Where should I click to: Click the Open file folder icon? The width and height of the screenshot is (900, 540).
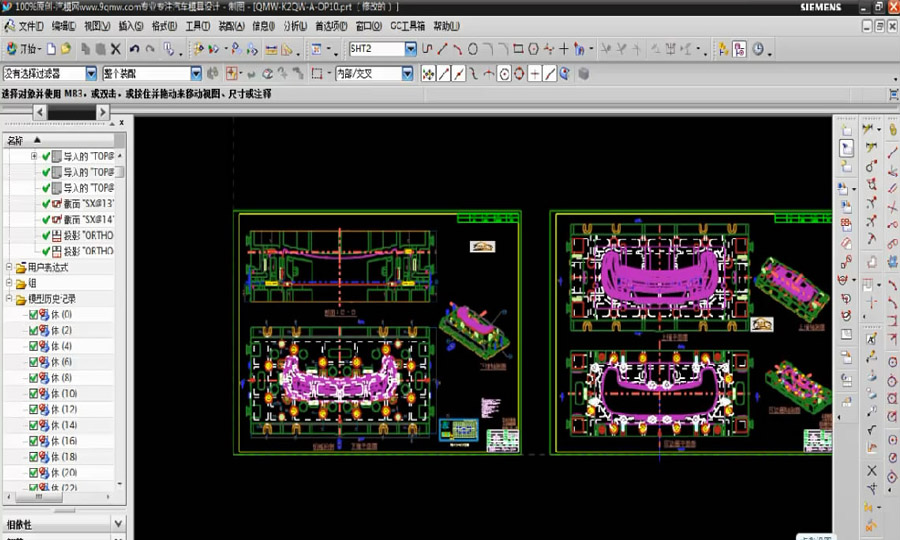click(x=65, y=48)
